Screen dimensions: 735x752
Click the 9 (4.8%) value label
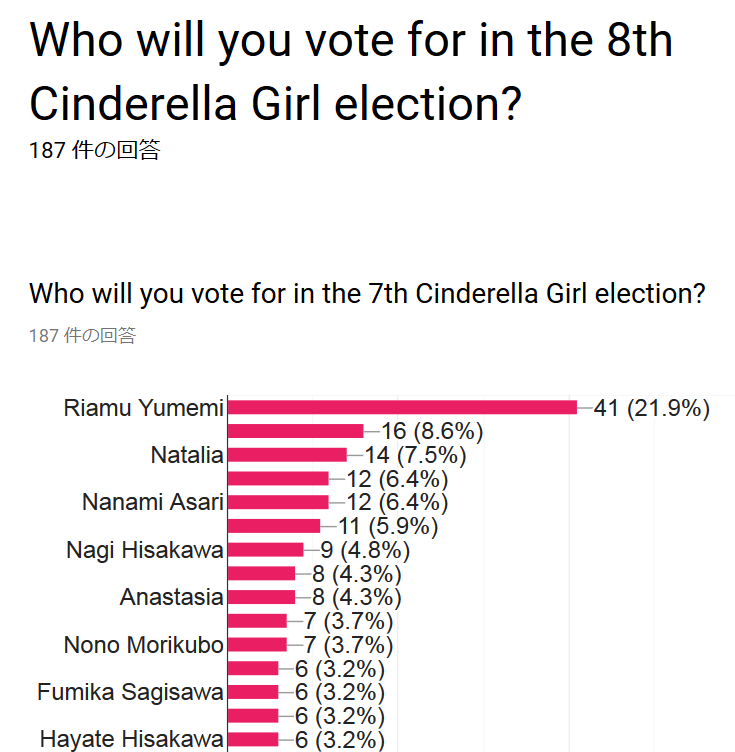365,550
